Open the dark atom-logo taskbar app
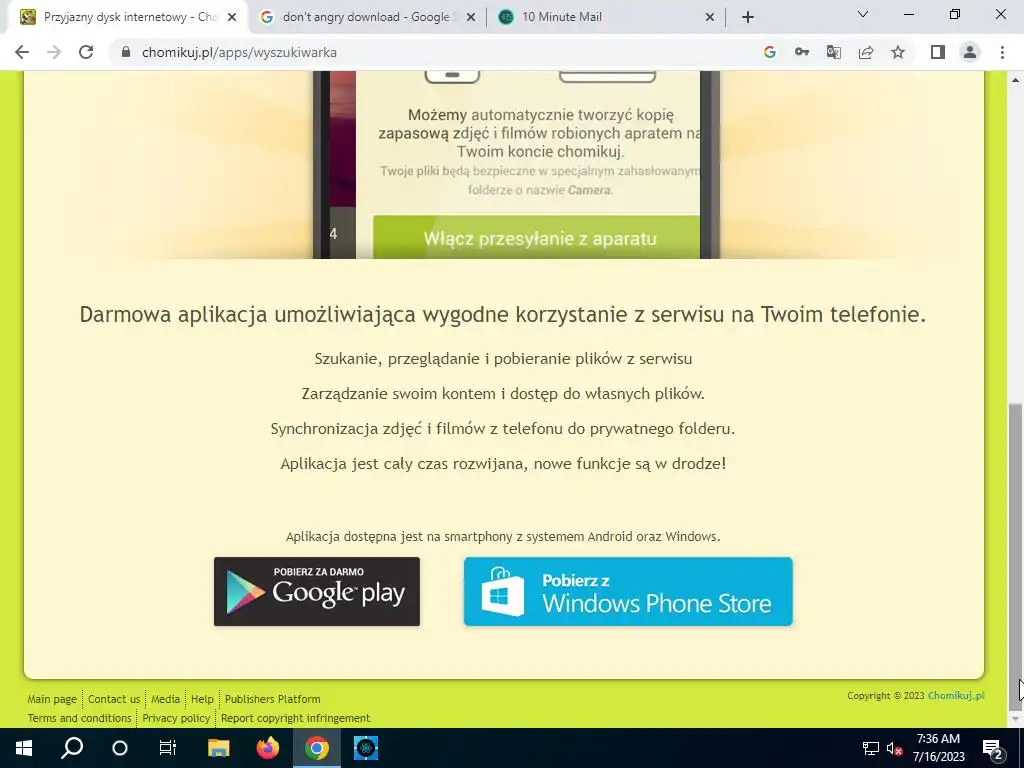 click(x=366, y=748)
